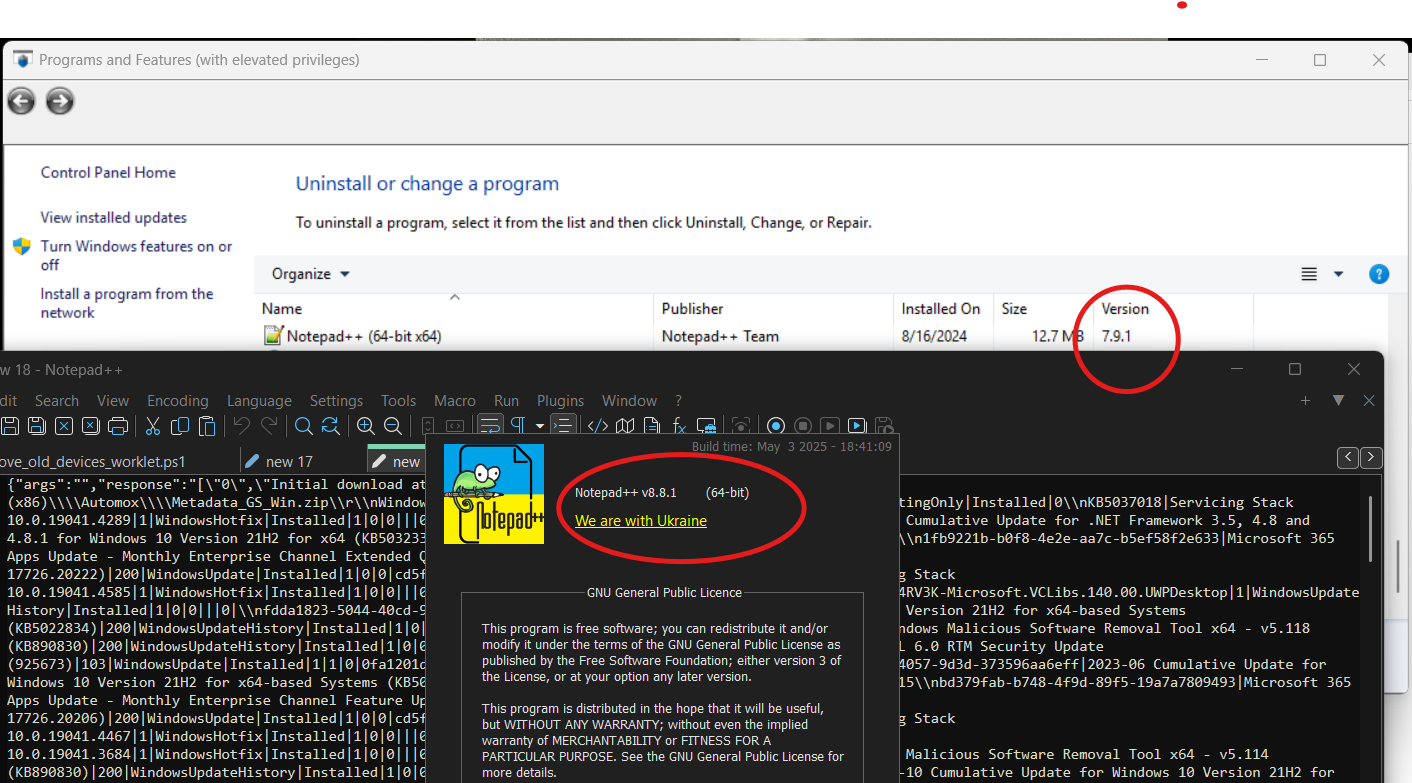Open view options dropdown arrow

(x=1338, y=274)
